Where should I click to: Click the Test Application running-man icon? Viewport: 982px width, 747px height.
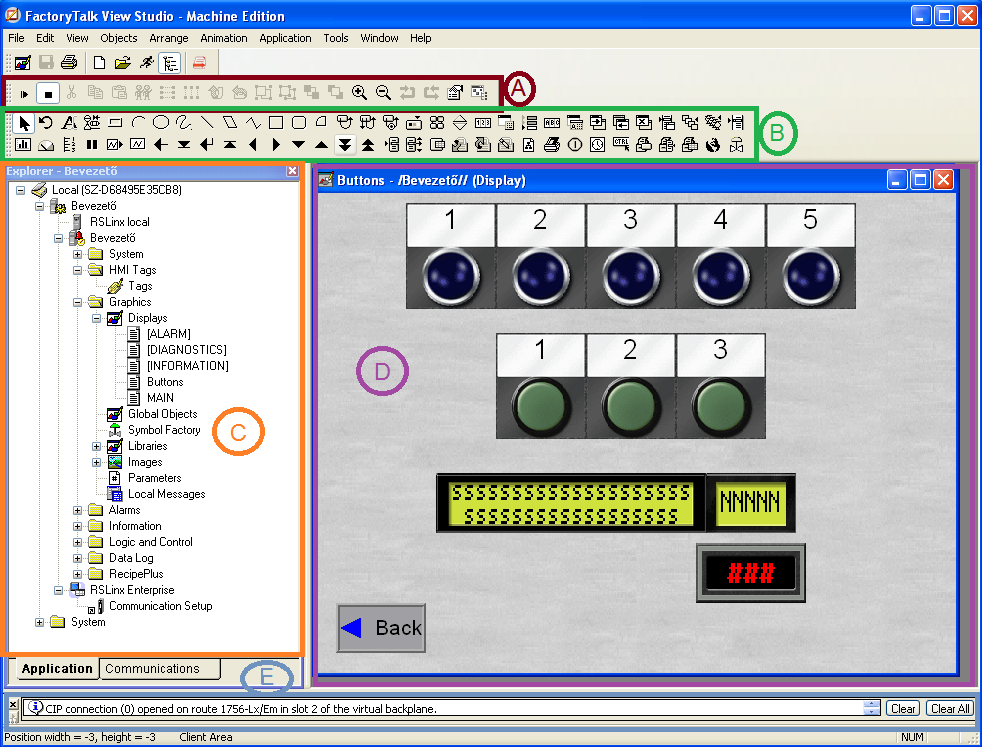pos(147,63)
